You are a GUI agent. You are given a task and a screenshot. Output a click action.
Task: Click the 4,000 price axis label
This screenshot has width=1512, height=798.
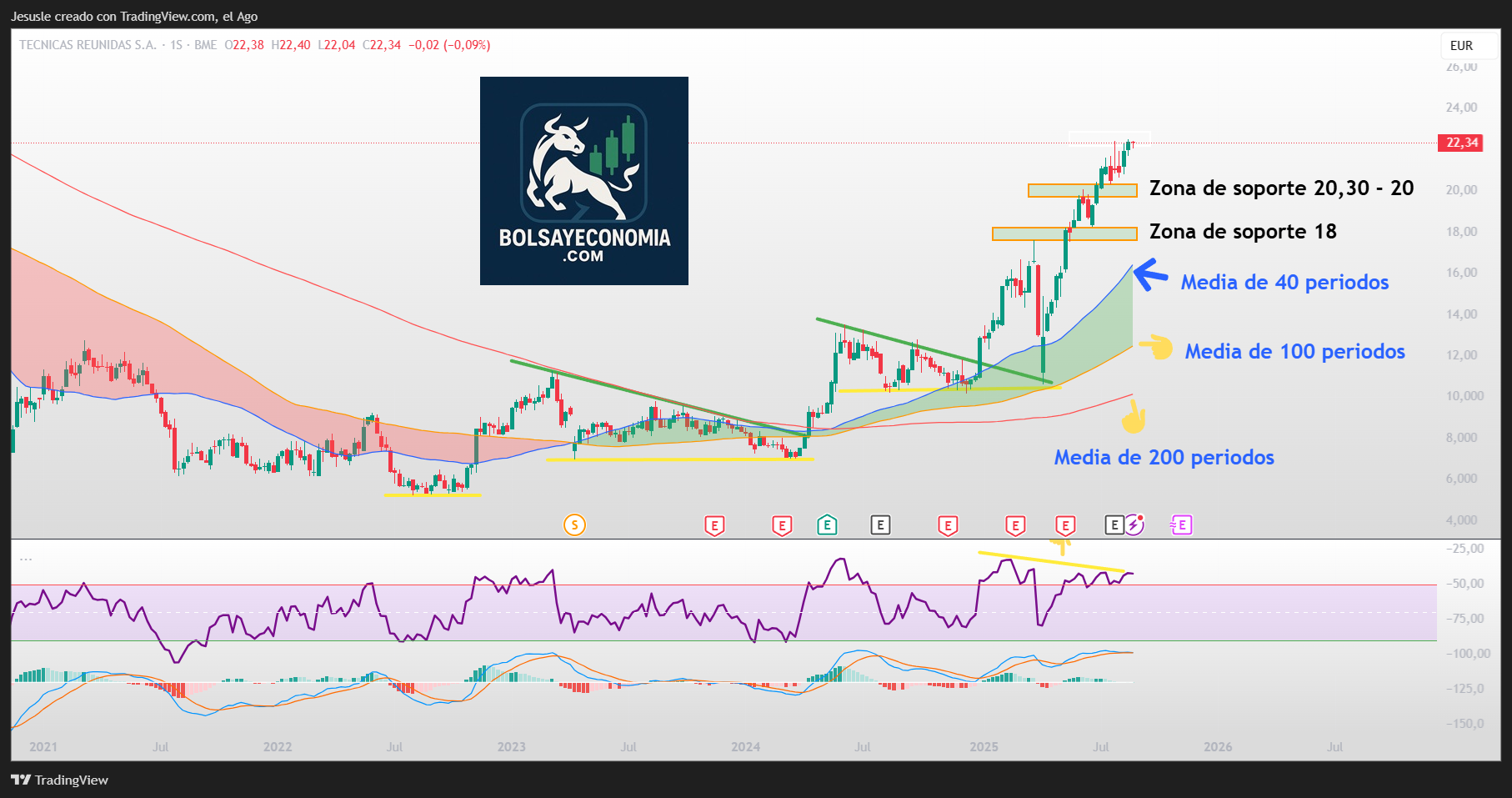[1461, 520]
